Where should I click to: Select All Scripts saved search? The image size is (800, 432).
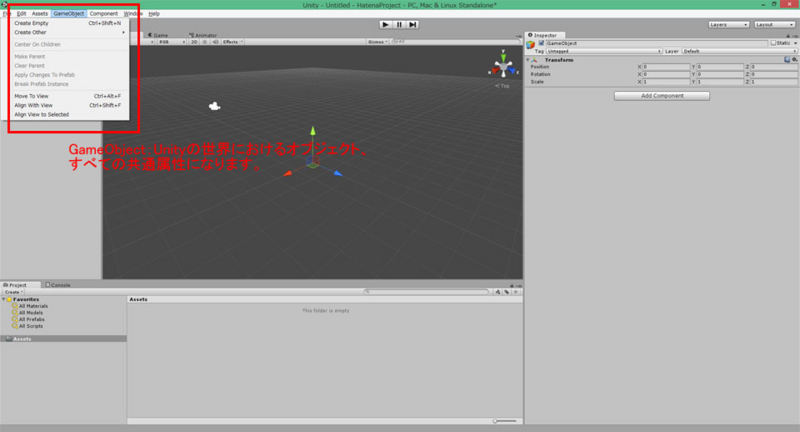[28, 326]
